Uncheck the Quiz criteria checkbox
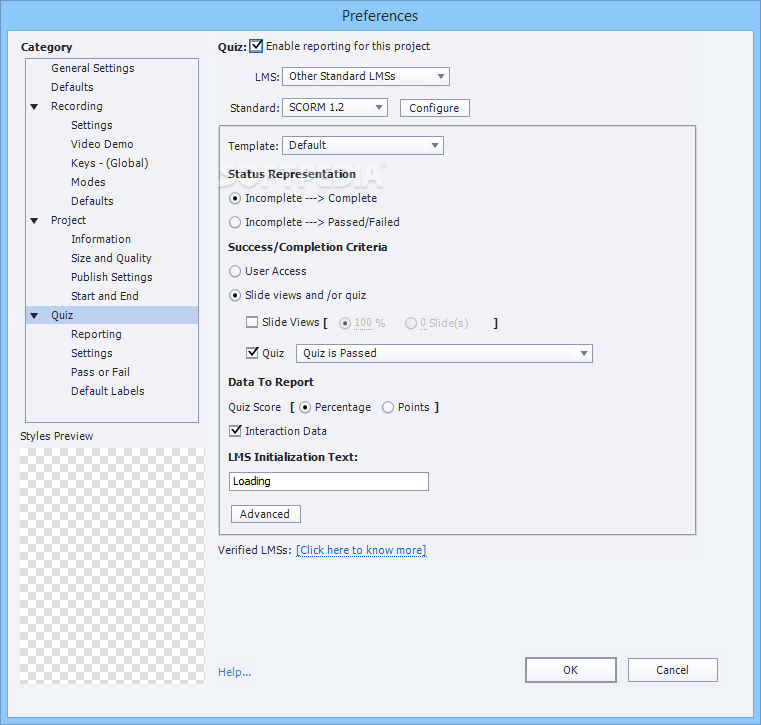Screen dimensions: 761x725 click(252, 352)
